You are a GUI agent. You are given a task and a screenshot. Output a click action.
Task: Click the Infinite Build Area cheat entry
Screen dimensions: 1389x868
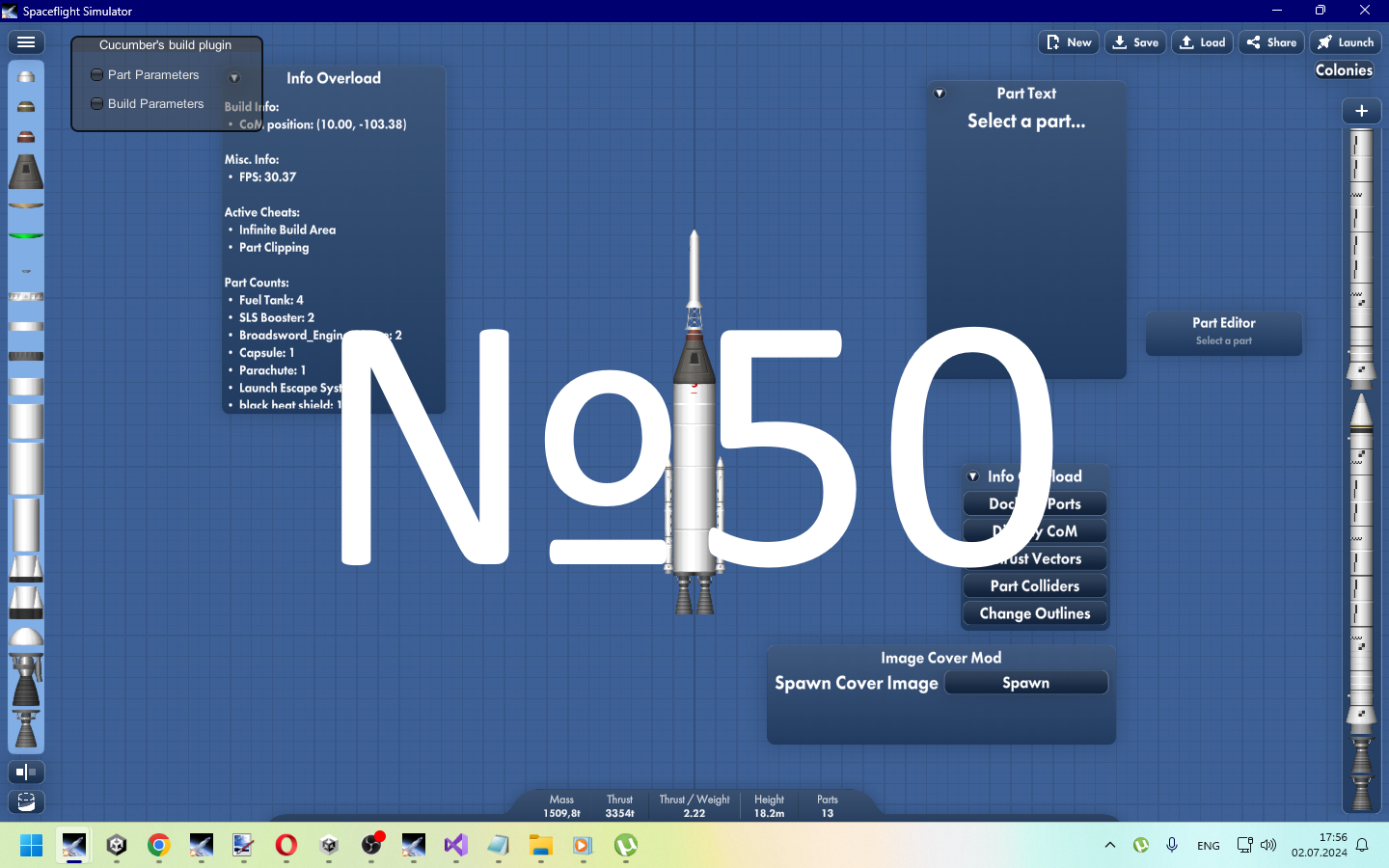tap(287, 230)
